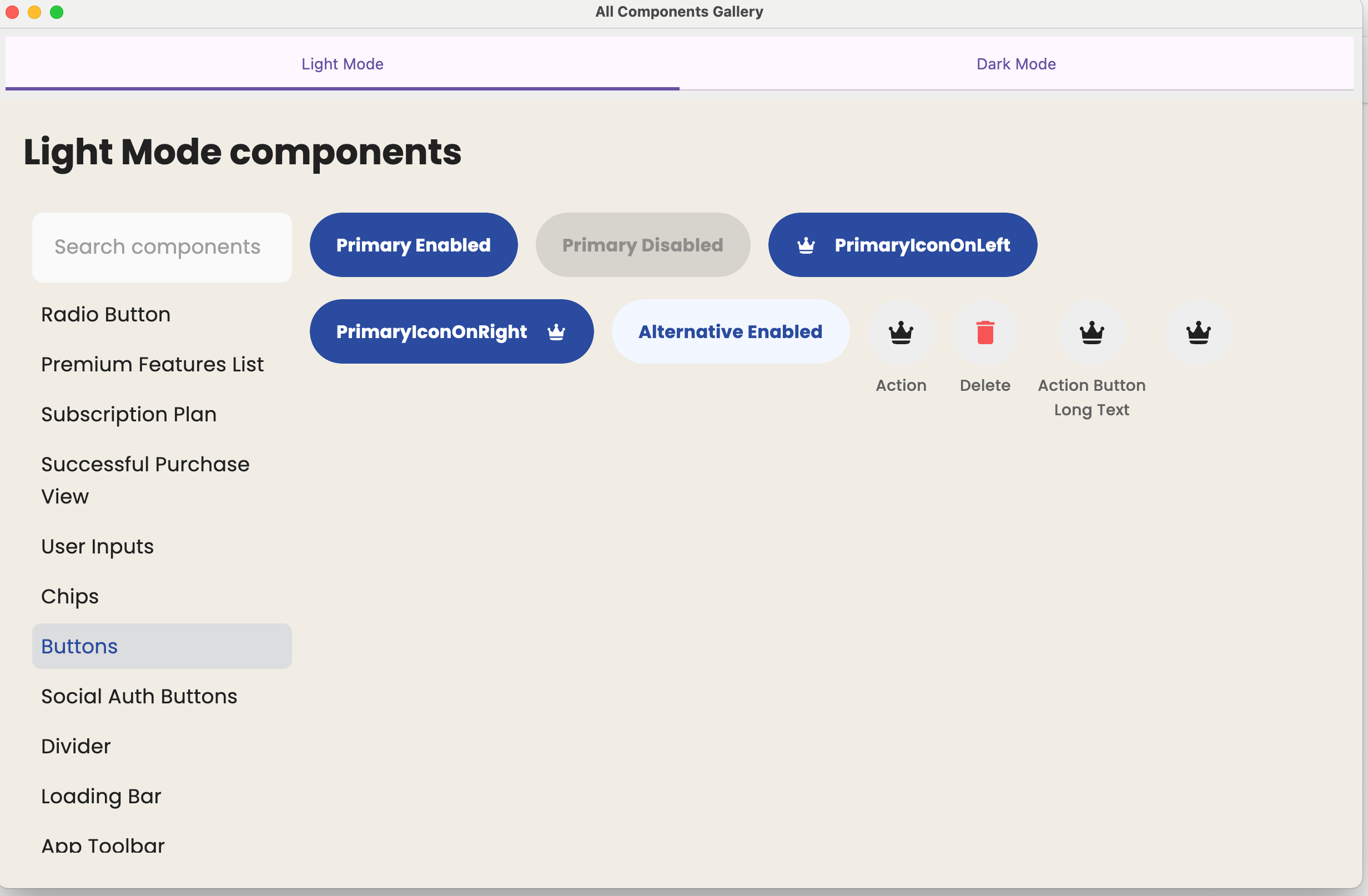Select Successful Purchase View component
The height and width of the screenshot is (896, 1368).
(162, 480)
